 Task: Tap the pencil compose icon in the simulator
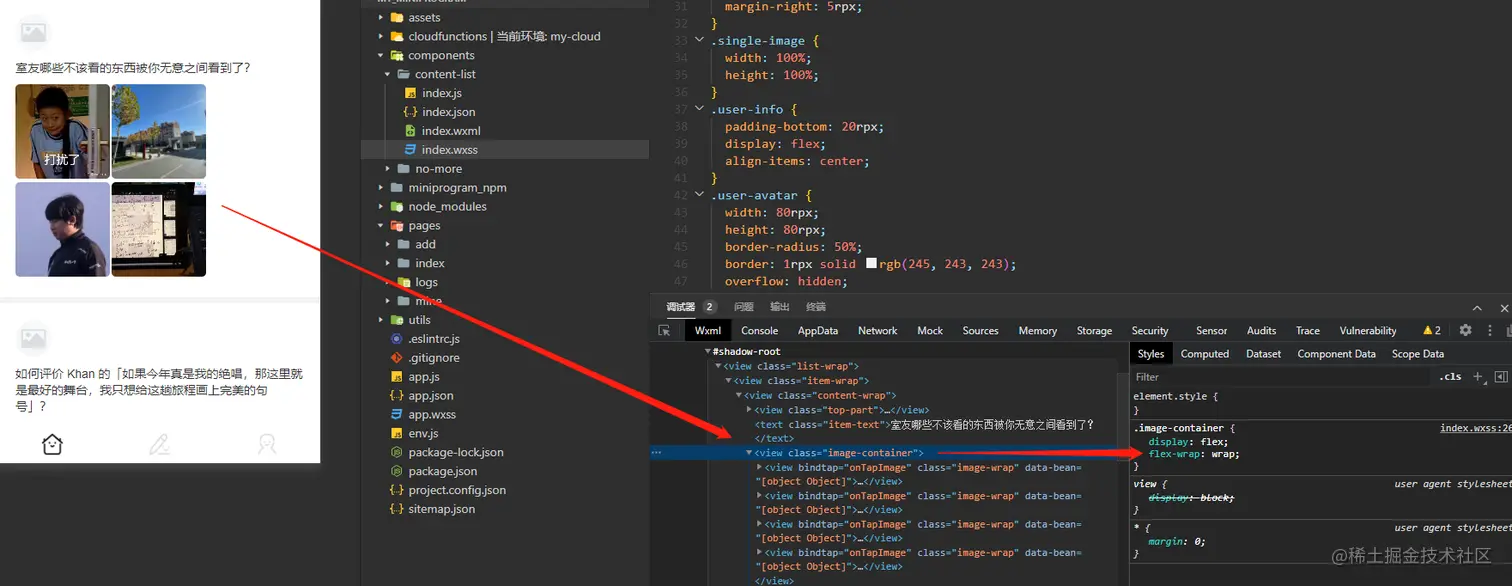(159, 444)
